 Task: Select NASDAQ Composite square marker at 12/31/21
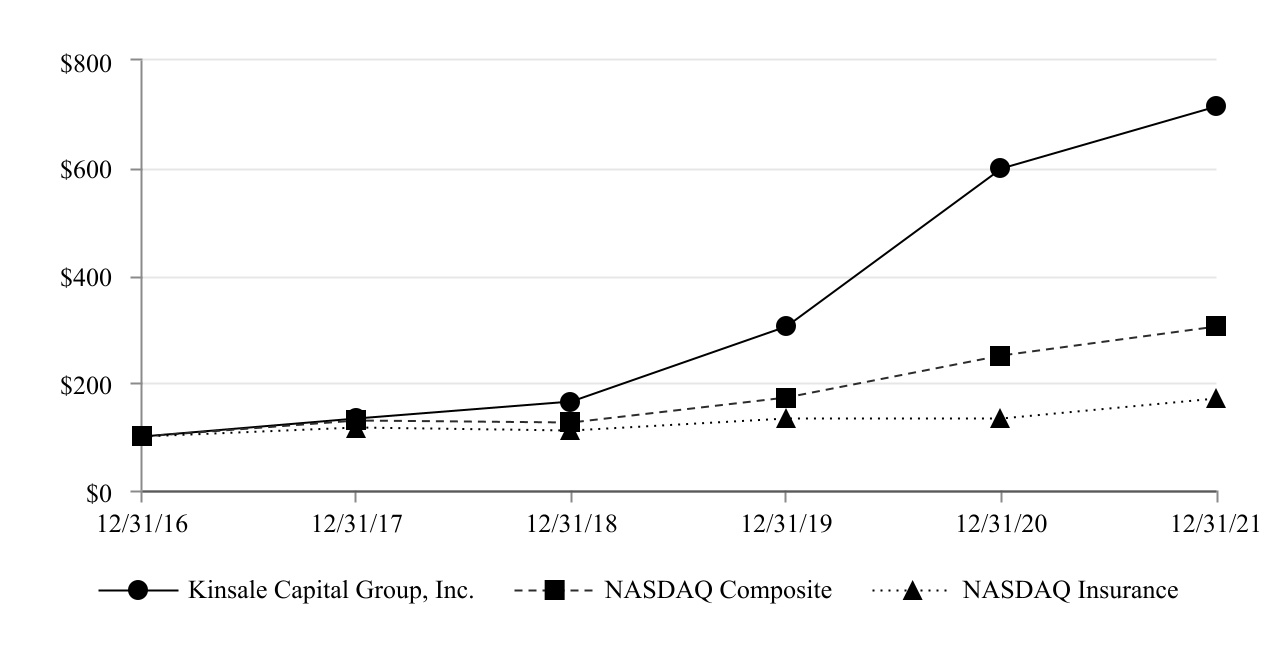click(1215, 326)
